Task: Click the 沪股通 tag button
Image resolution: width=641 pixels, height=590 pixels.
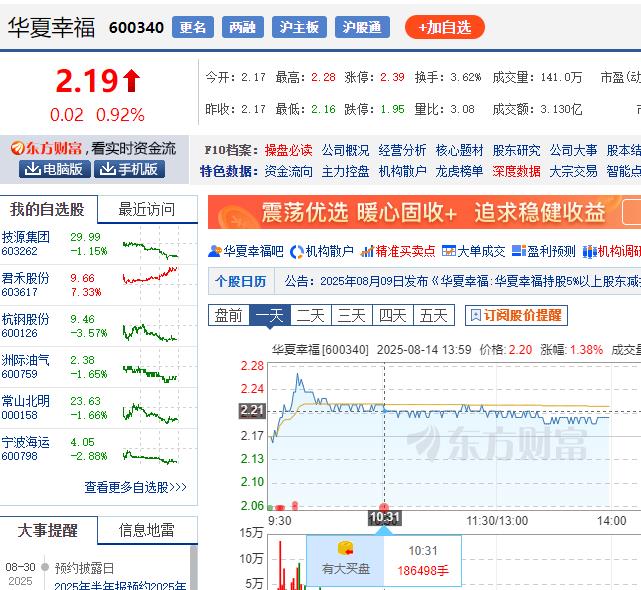Action: point(362,27)
